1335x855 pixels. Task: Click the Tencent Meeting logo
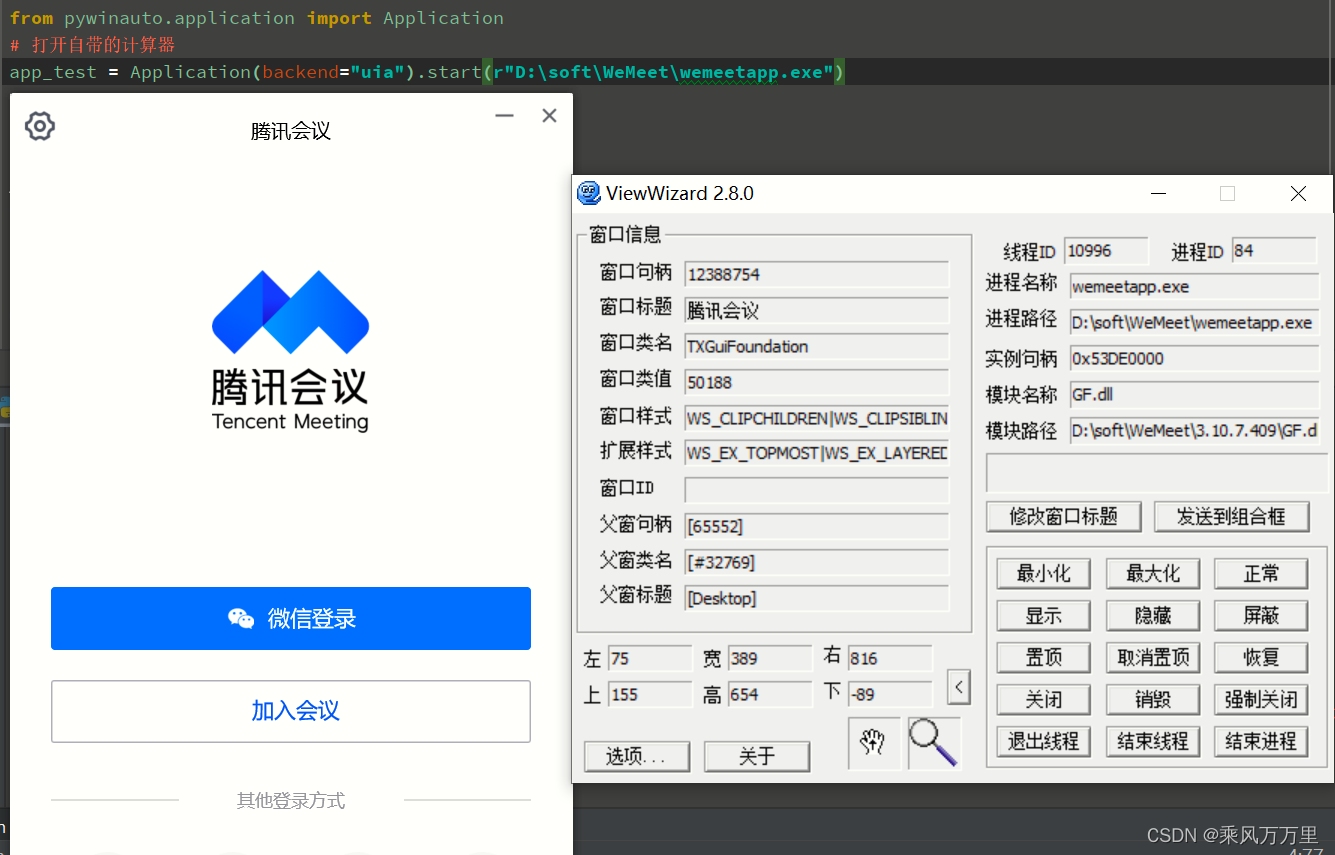pos(290,351)
